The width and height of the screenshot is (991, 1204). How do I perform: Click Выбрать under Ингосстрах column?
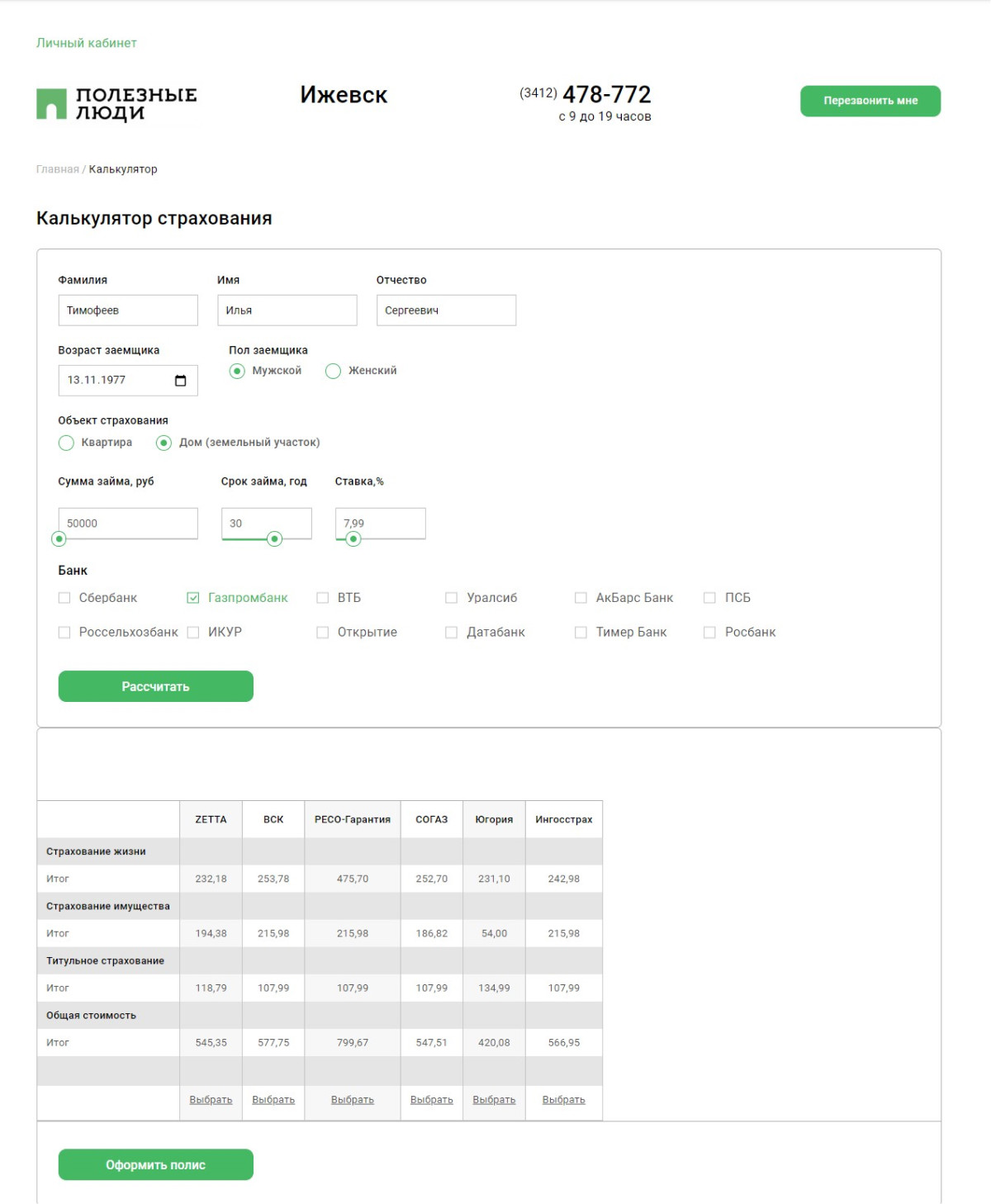pyautogui.click(x=564, y=1100)
